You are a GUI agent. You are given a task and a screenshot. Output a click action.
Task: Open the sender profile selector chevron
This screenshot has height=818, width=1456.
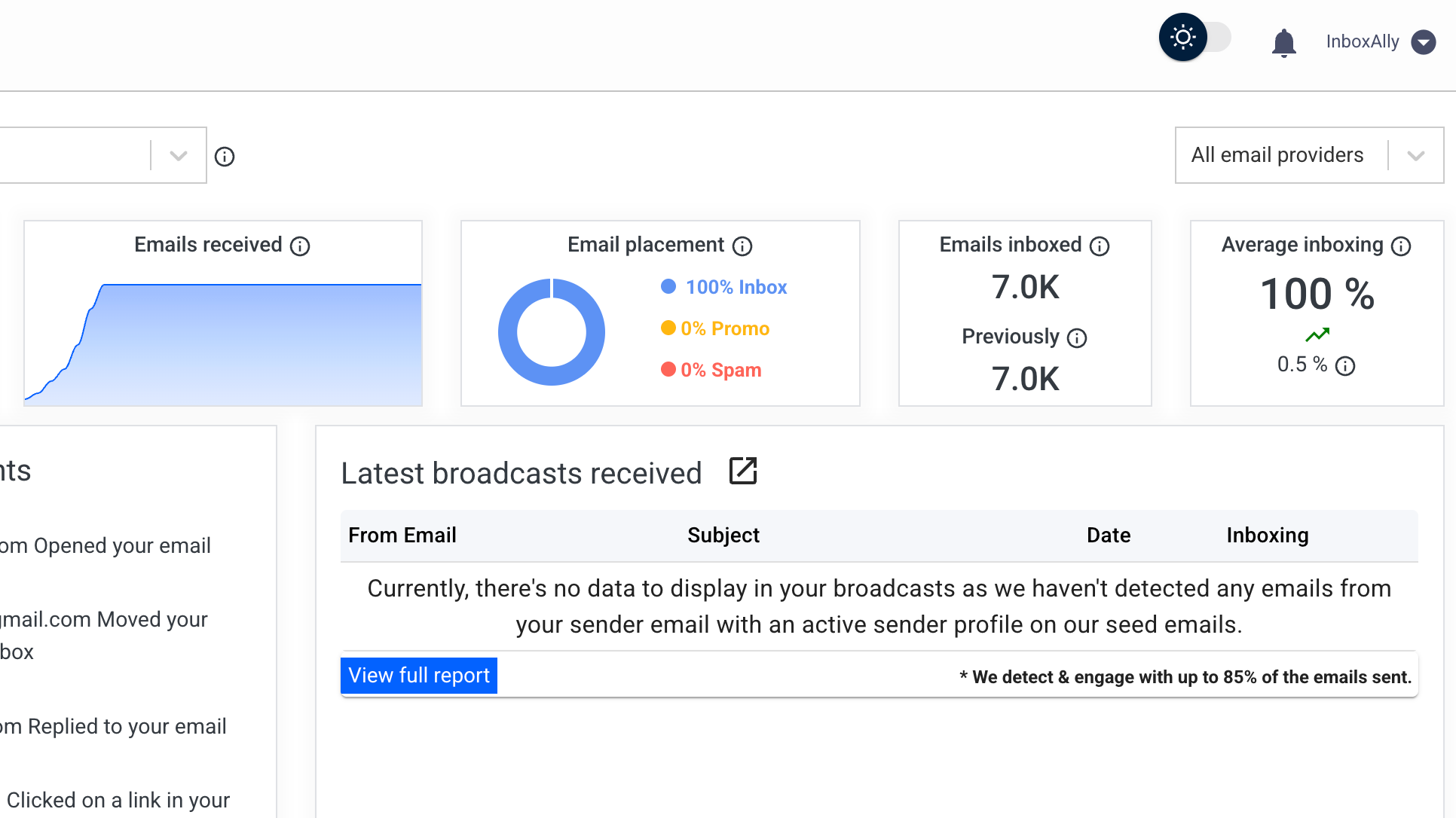(178, 155)
